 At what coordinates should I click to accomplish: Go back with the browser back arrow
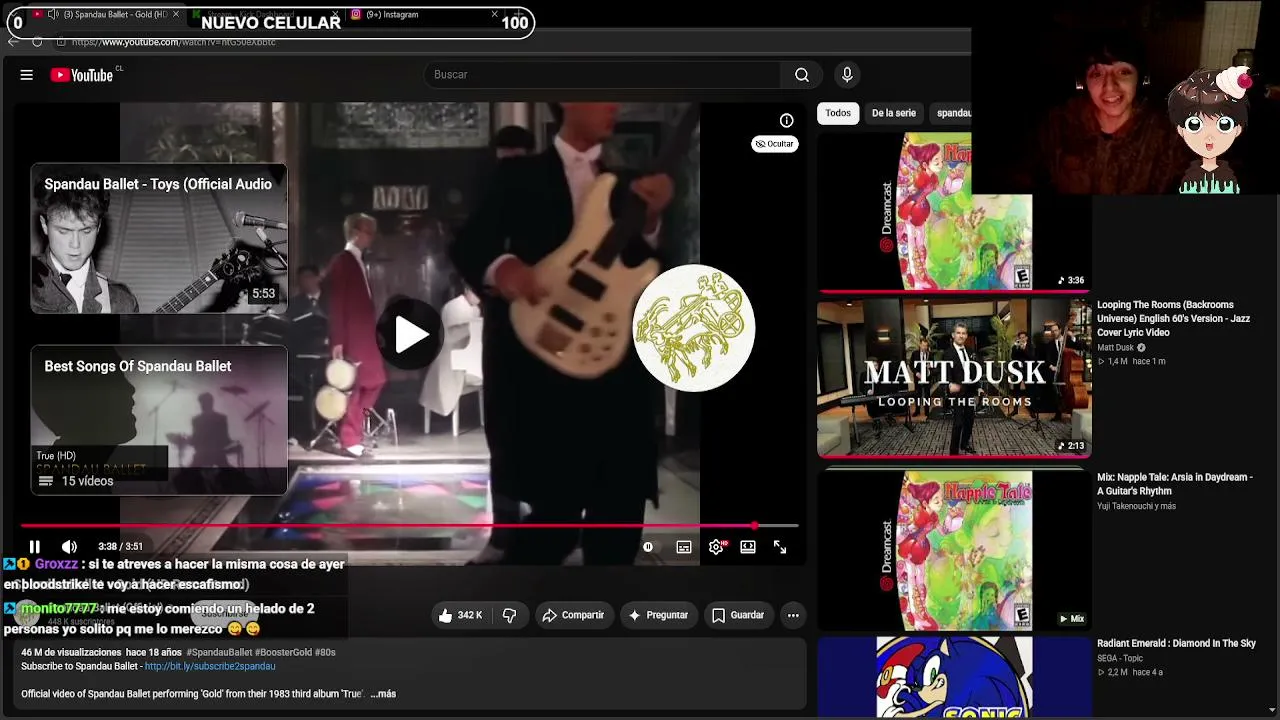(13, 42)
